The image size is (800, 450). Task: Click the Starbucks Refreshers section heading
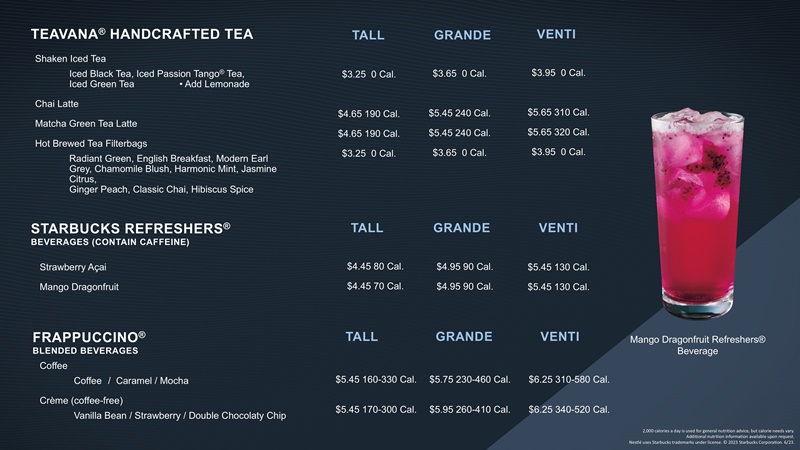pos(131,228)
